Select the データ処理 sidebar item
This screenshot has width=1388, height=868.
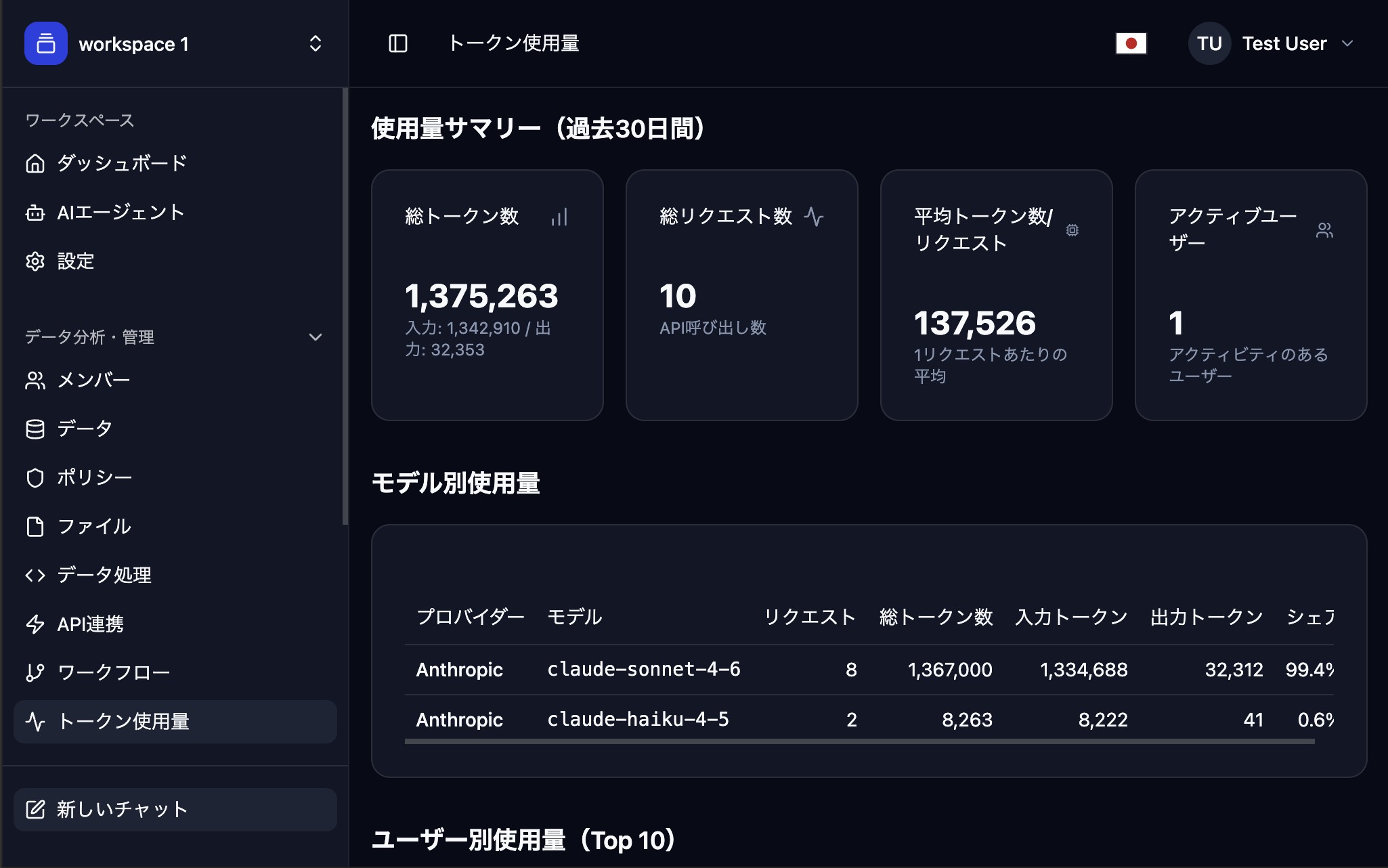104,575
